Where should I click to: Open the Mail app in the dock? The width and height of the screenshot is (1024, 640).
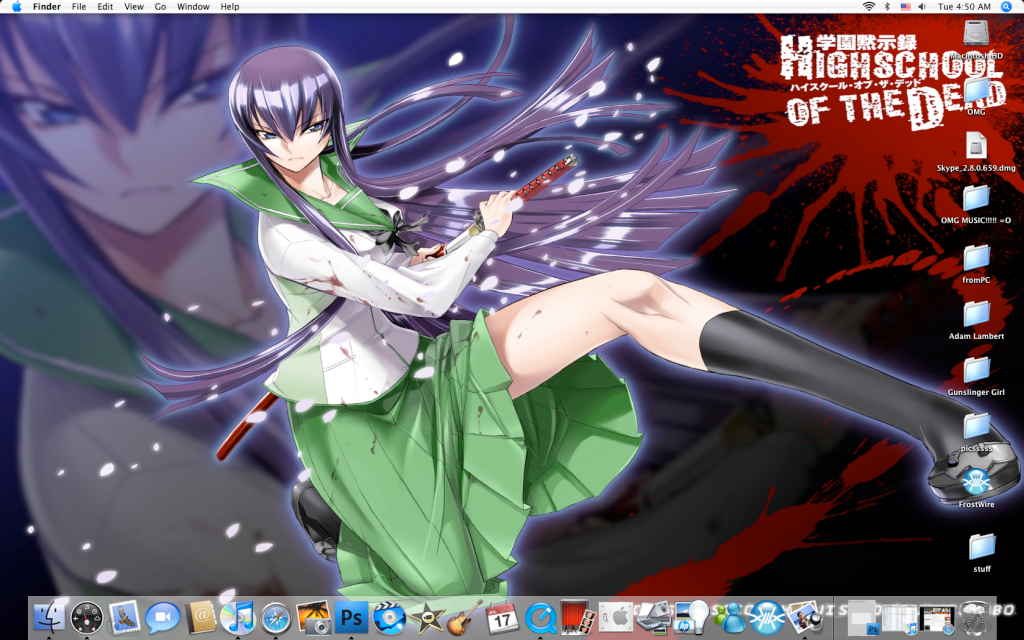click(124, 617)
